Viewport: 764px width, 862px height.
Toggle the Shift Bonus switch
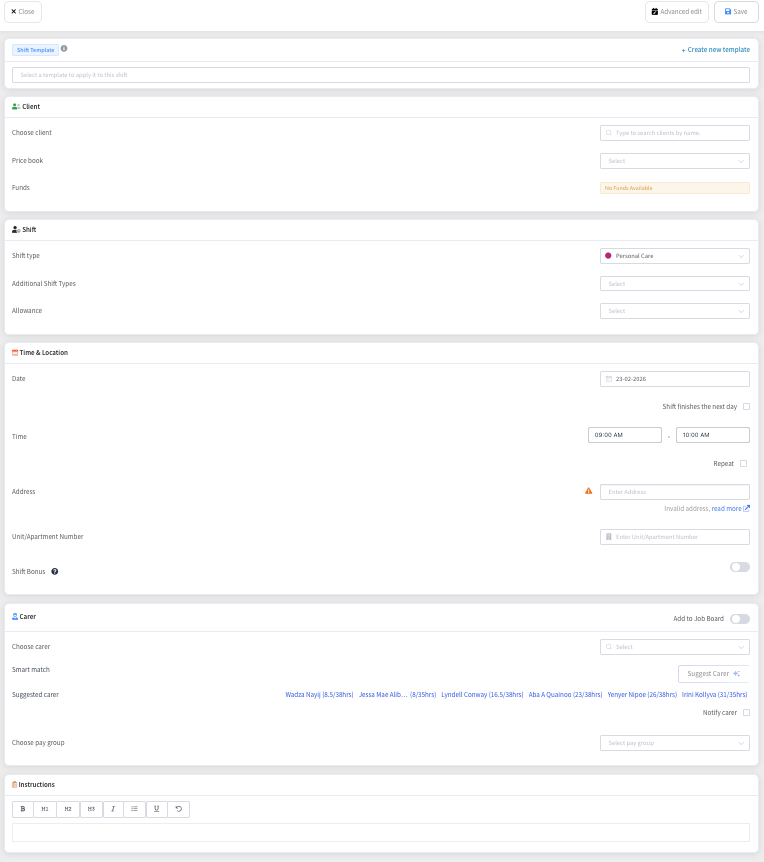739,567
